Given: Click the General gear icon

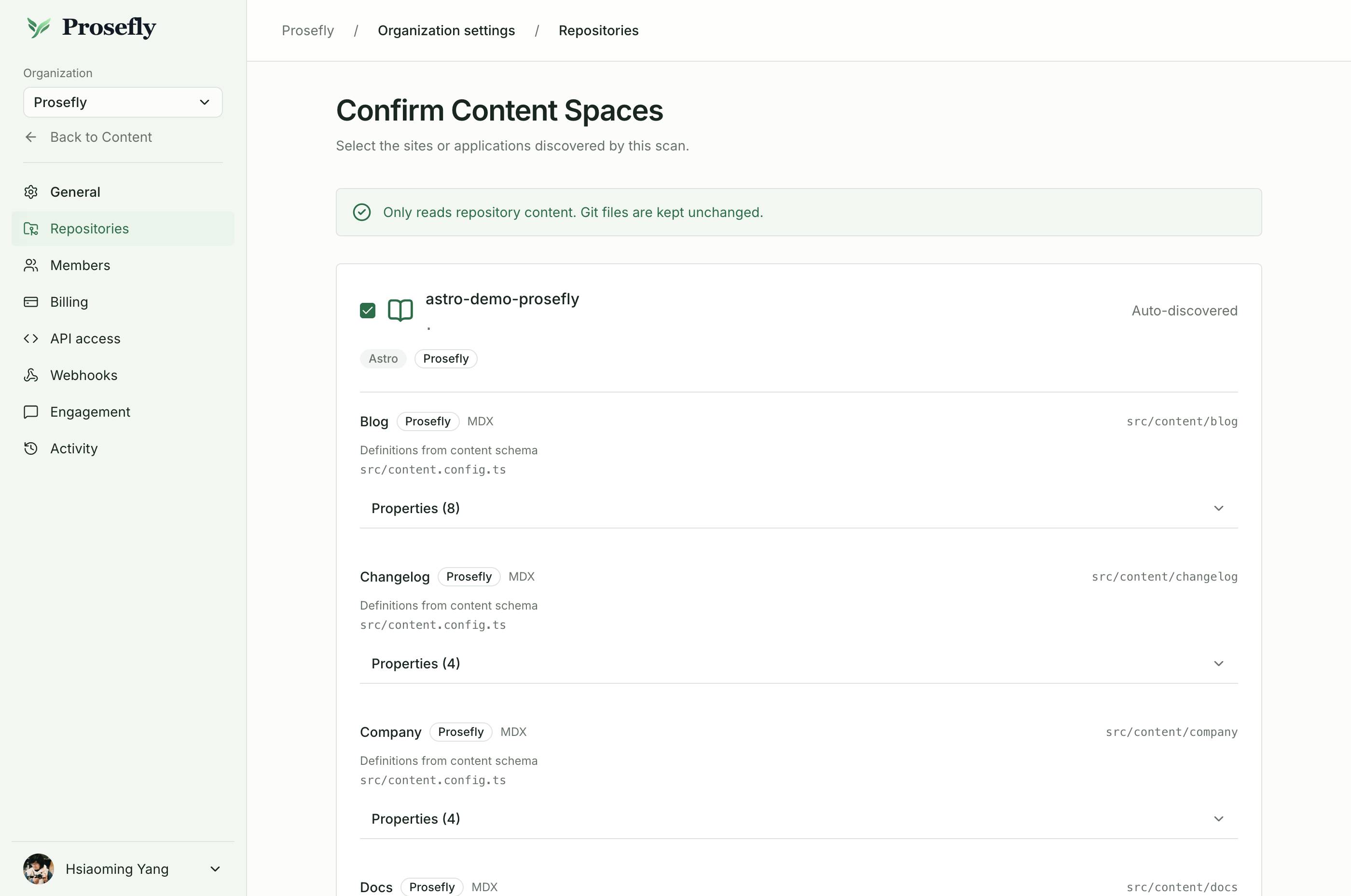Looking at the screenshot, I should [x=31, y=192].
